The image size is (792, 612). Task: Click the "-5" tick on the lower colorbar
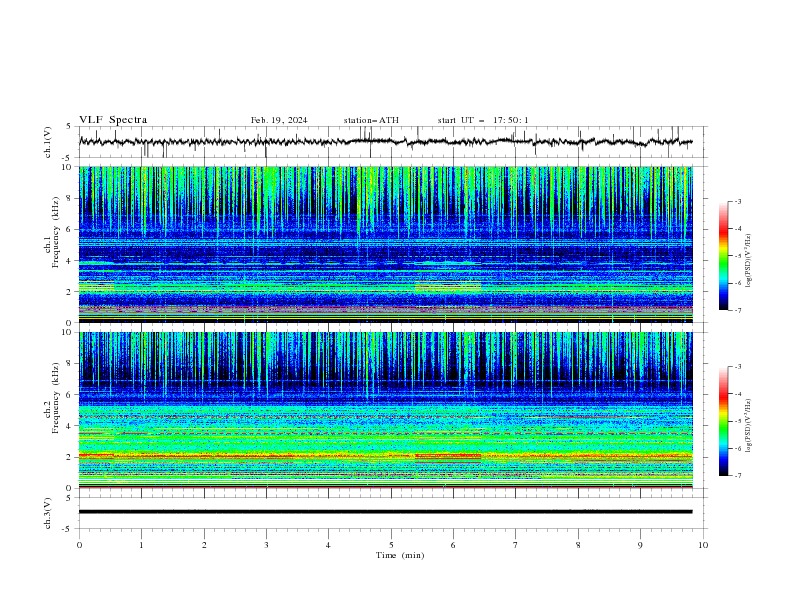coord(737,421)
